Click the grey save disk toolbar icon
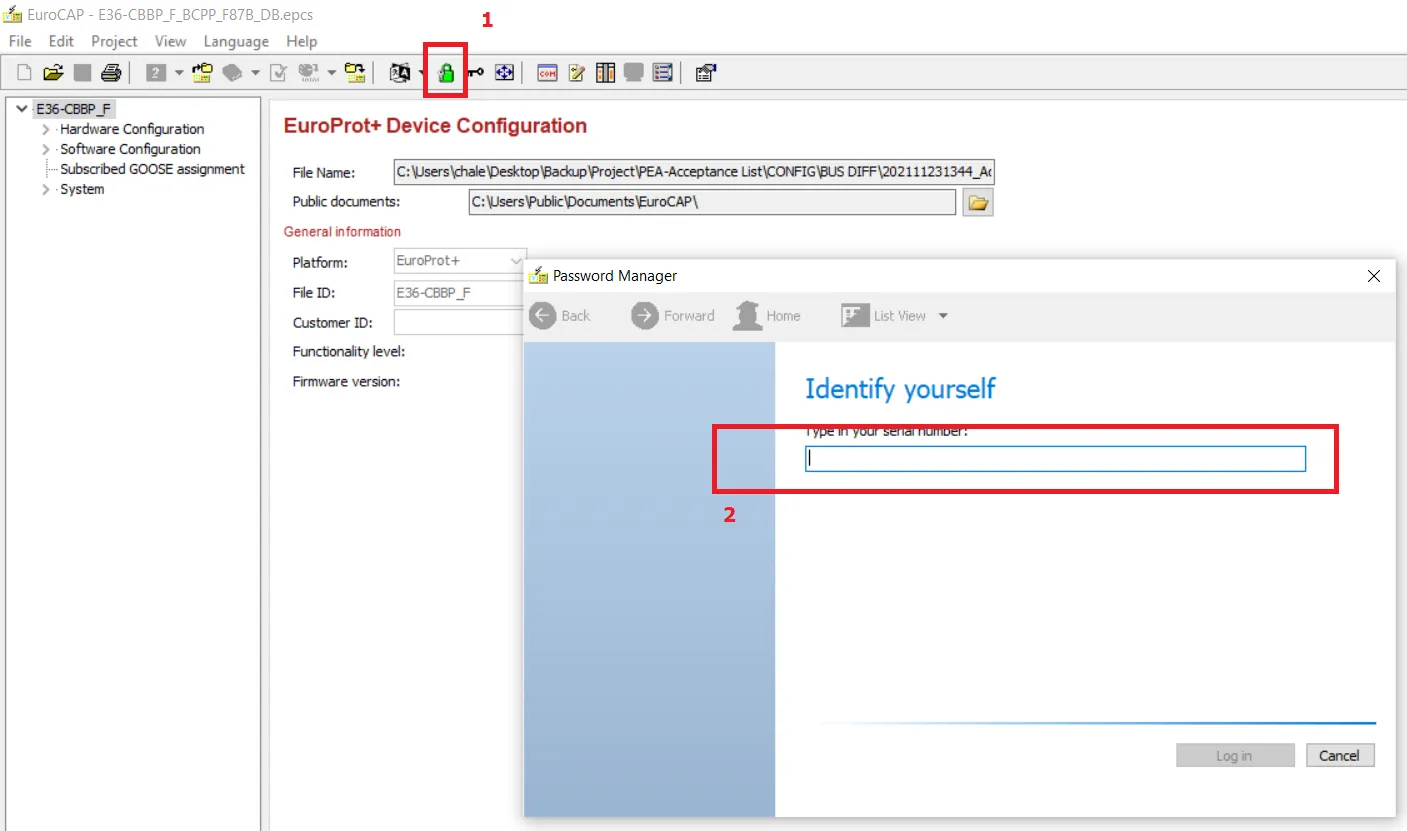 82,72
